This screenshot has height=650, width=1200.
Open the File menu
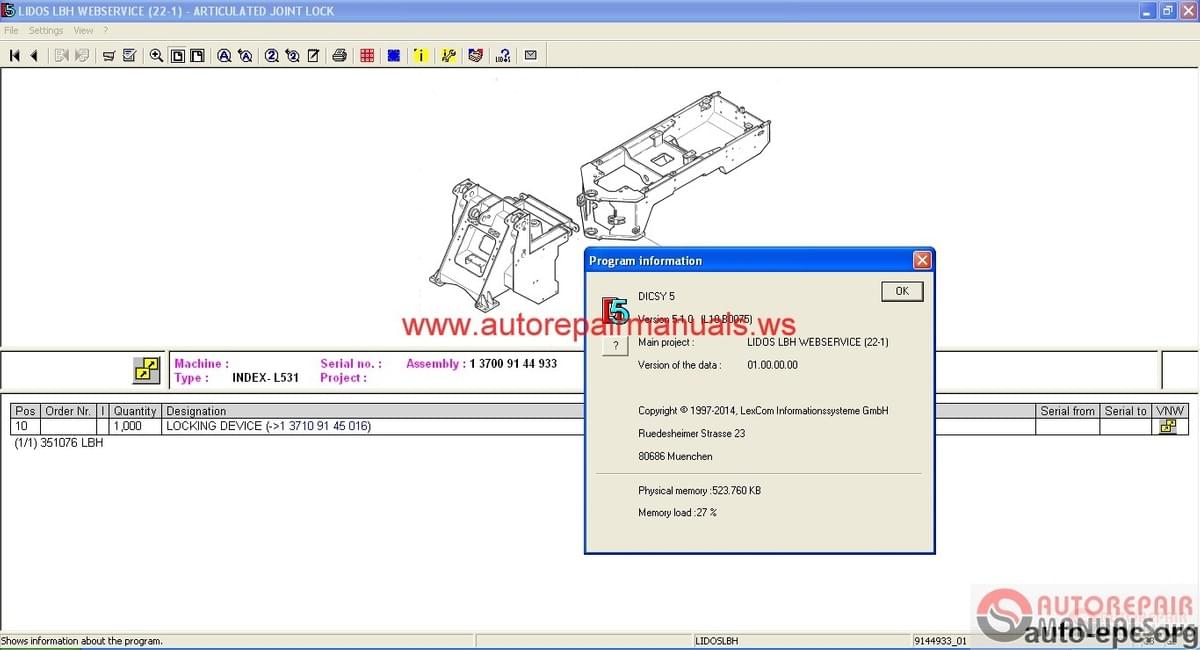[11, 31]
